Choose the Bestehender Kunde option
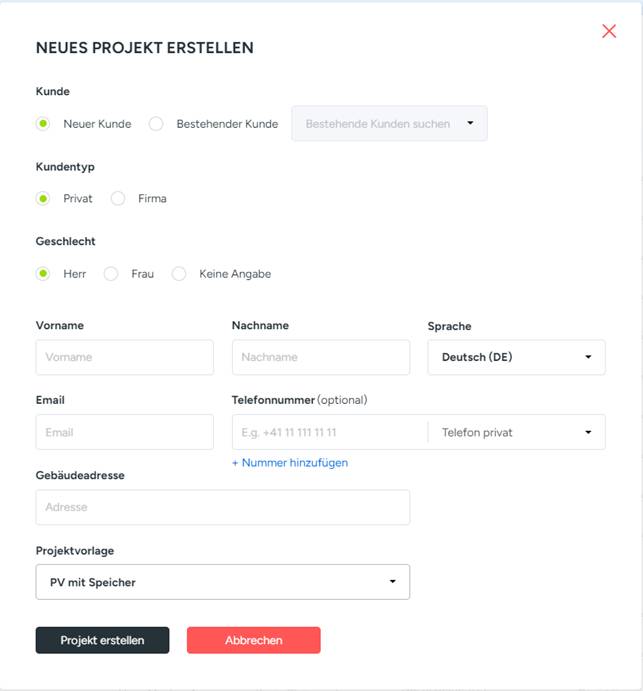This screenshot has height=691, width=643. [x=156, y=124]
